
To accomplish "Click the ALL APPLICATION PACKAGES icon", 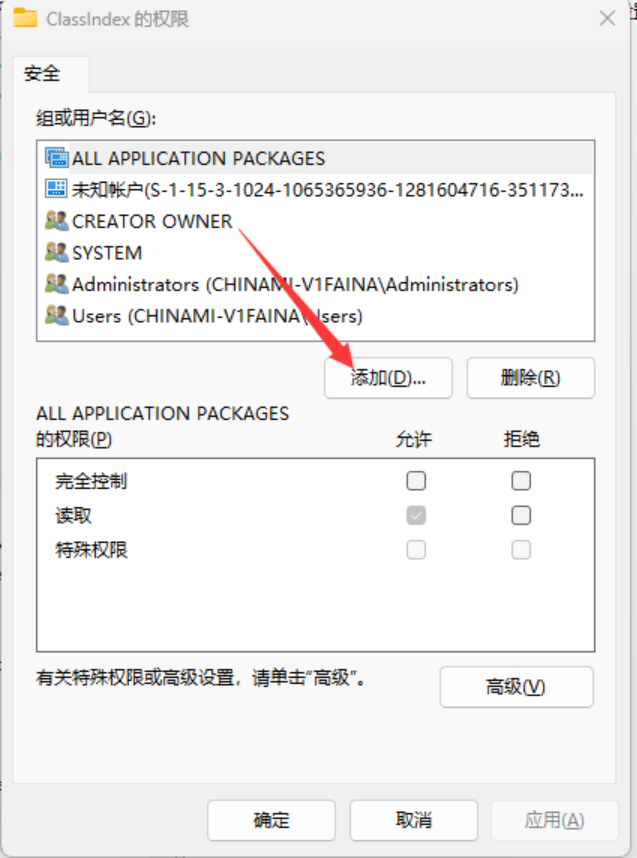I will coord(56,158).
